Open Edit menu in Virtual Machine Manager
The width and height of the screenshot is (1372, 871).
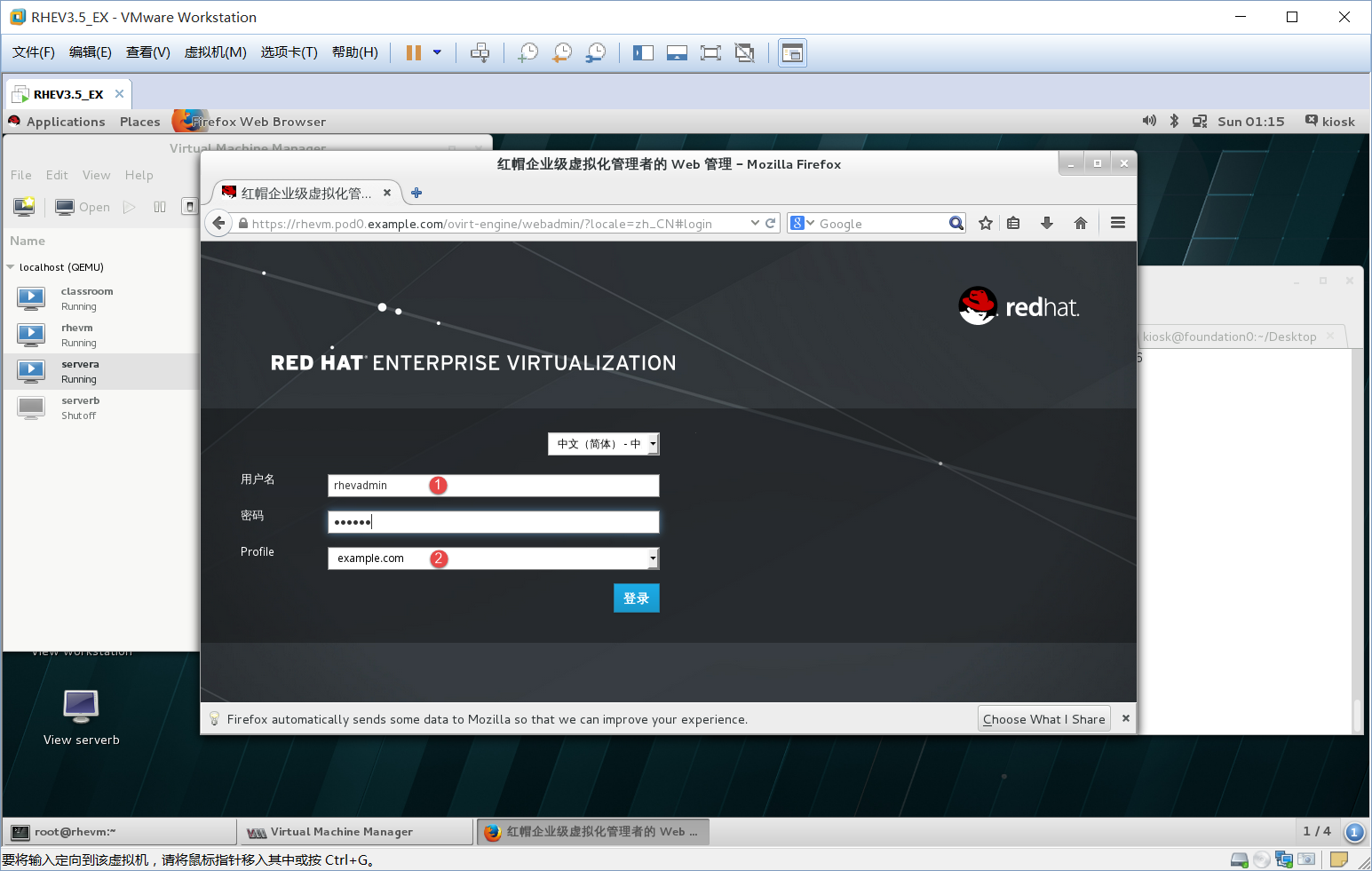pos(57,175)
